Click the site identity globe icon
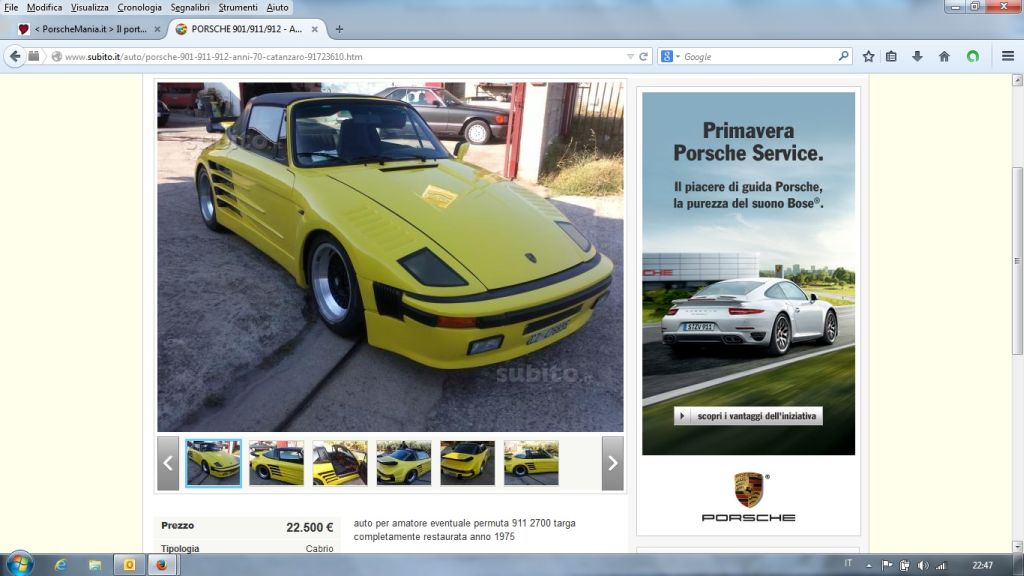This screenshot has width=1024, height=576. (x=57, y=57)
